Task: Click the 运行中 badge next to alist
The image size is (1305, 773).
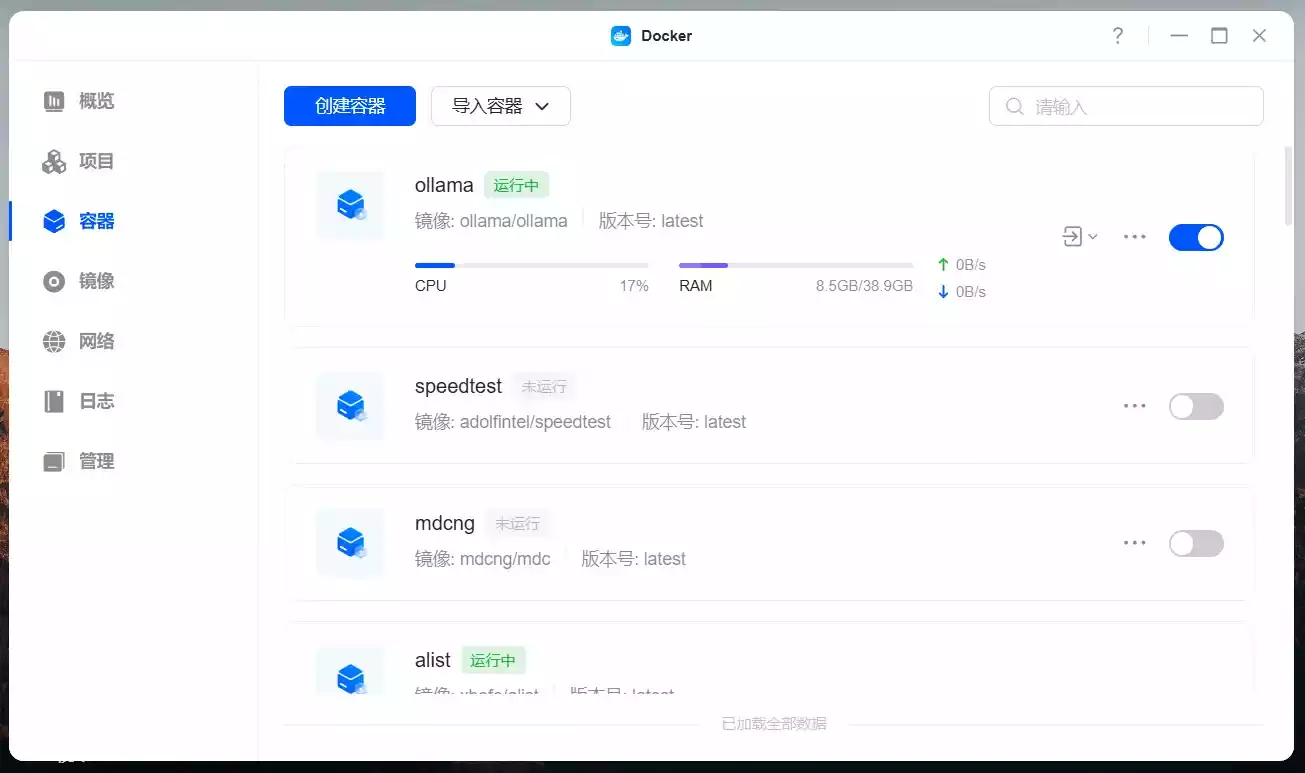Action: point(493,660)
